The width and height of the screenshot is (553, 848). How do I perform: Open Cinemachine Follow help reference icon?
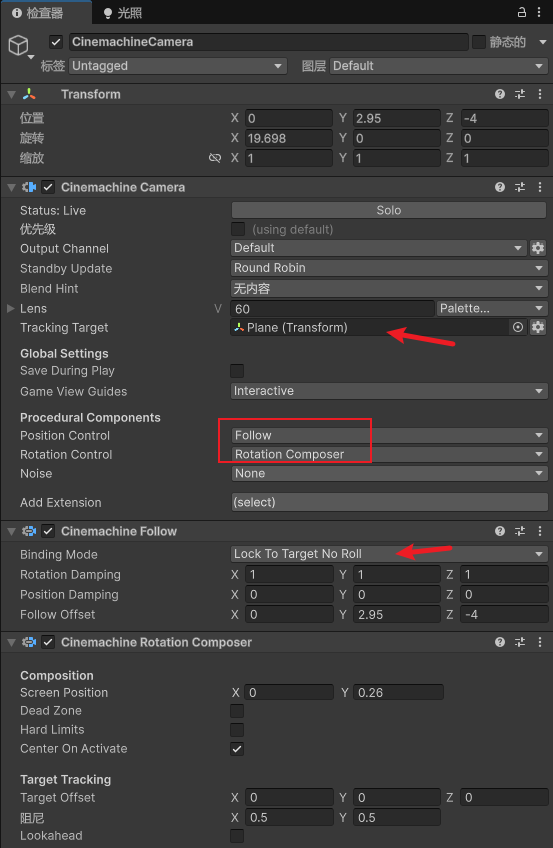tap(500, 531)
